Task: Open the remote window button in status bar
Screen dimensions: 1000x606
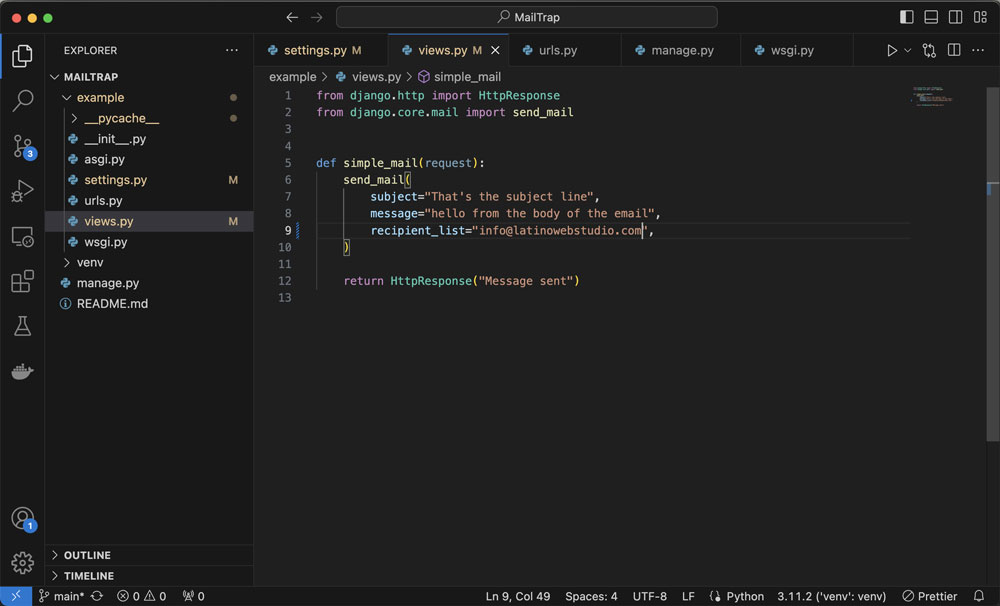Action: click(16, 596)
